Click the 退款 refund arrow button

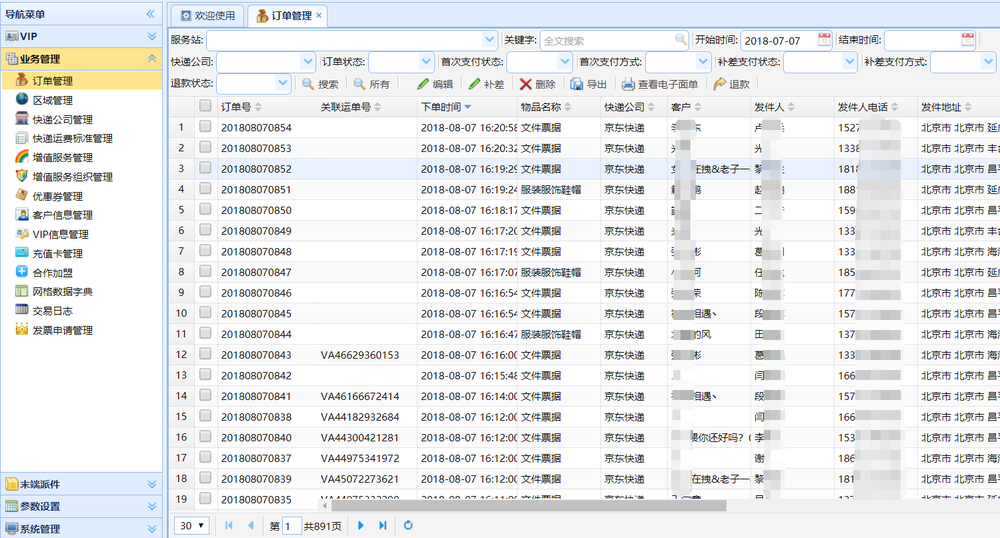(732, 84)
